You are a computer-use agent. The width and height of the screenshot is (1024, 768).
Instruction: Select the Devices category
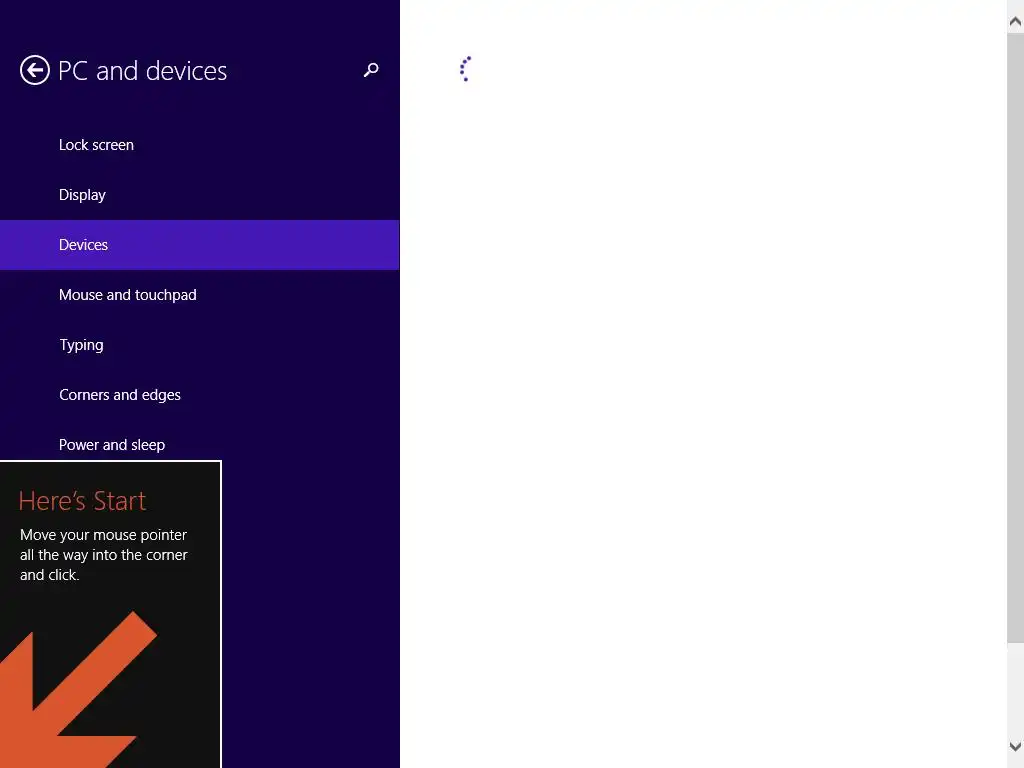pyautogui.click(x=200, y=245)
